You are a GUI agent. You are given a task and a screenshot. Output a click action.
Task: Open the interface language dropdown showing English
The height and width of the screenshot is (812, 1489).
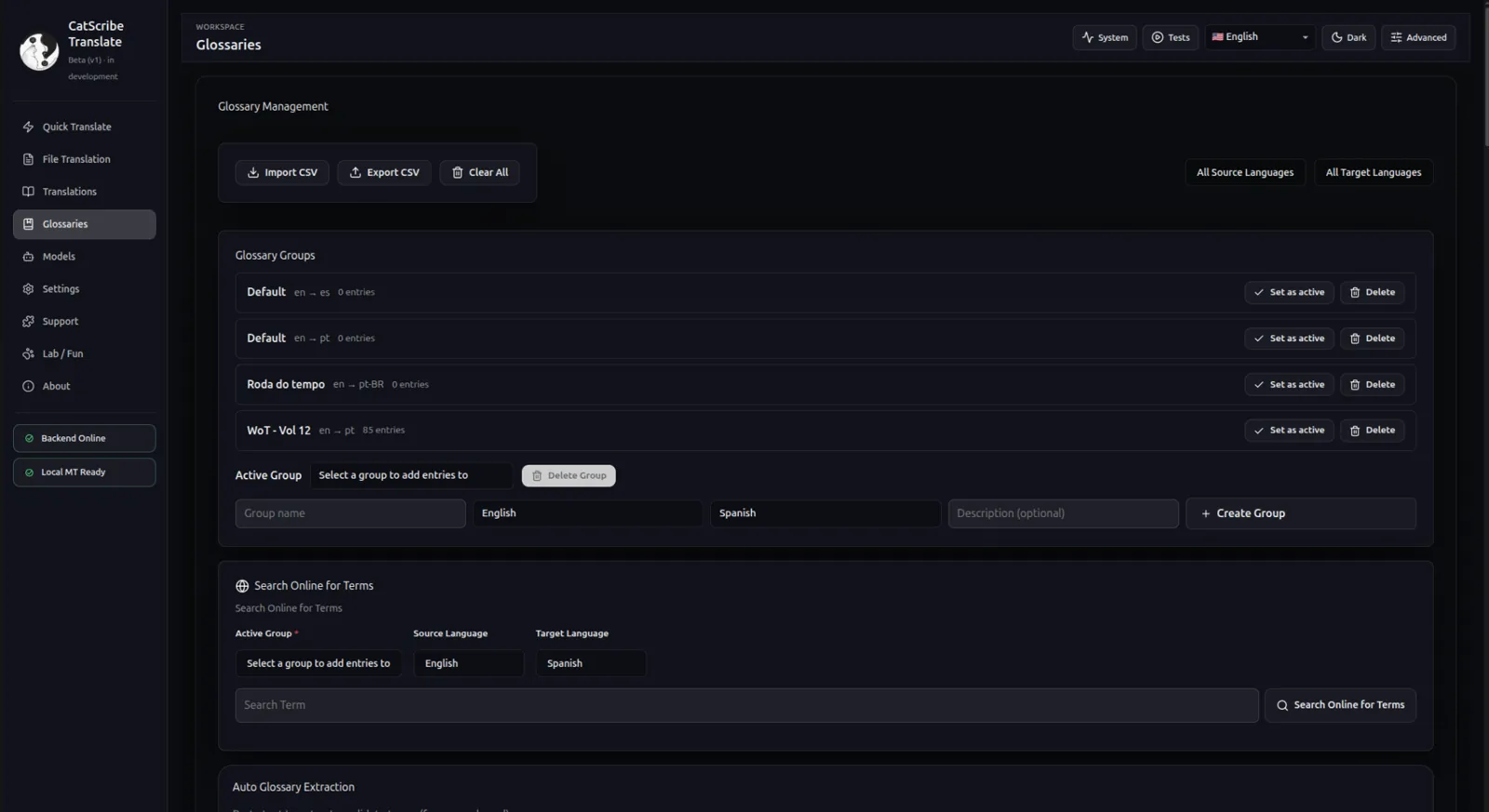(x=1260, y=37)
